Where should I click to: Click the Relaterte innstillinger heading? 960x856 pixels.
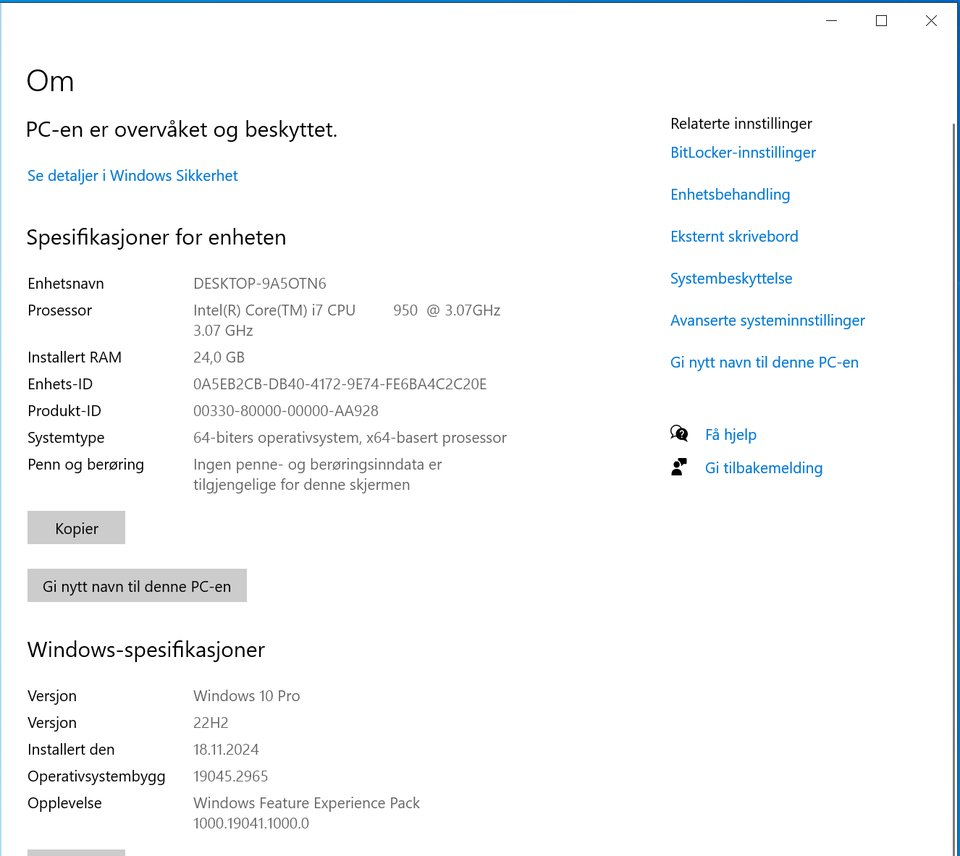tap(741, 124)
